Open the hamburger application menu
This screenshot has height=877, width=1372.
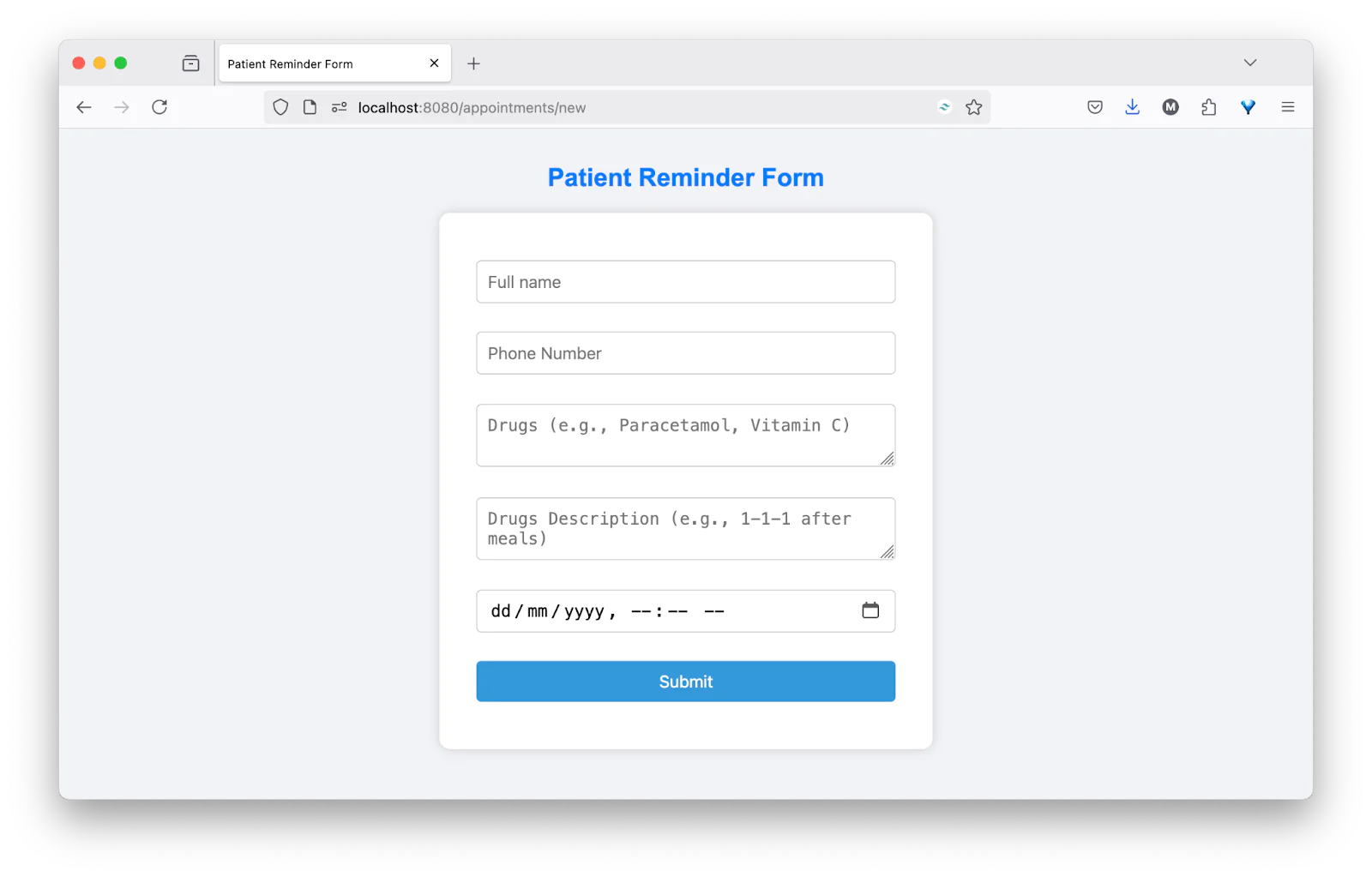(x=1287, y=107)
